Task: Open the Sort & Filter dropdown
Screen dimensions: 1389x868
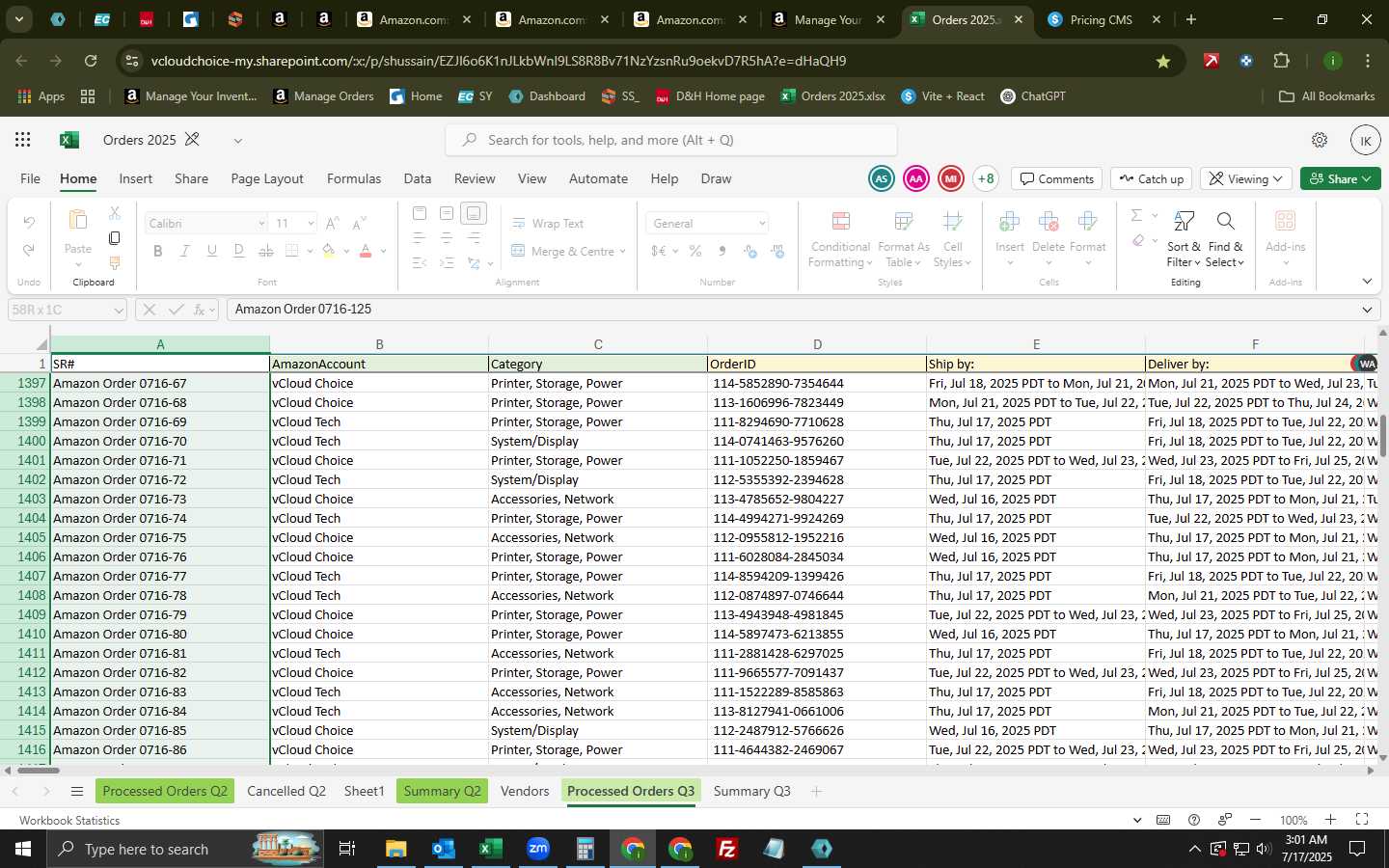Action: click(x=1184, y=240)
